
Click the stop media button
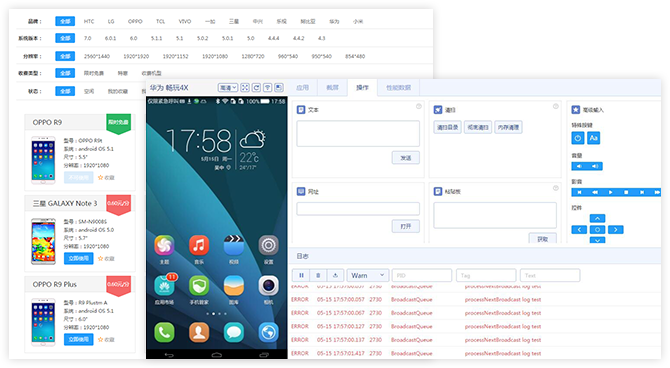pyautogui.click(x=626, y=192)
